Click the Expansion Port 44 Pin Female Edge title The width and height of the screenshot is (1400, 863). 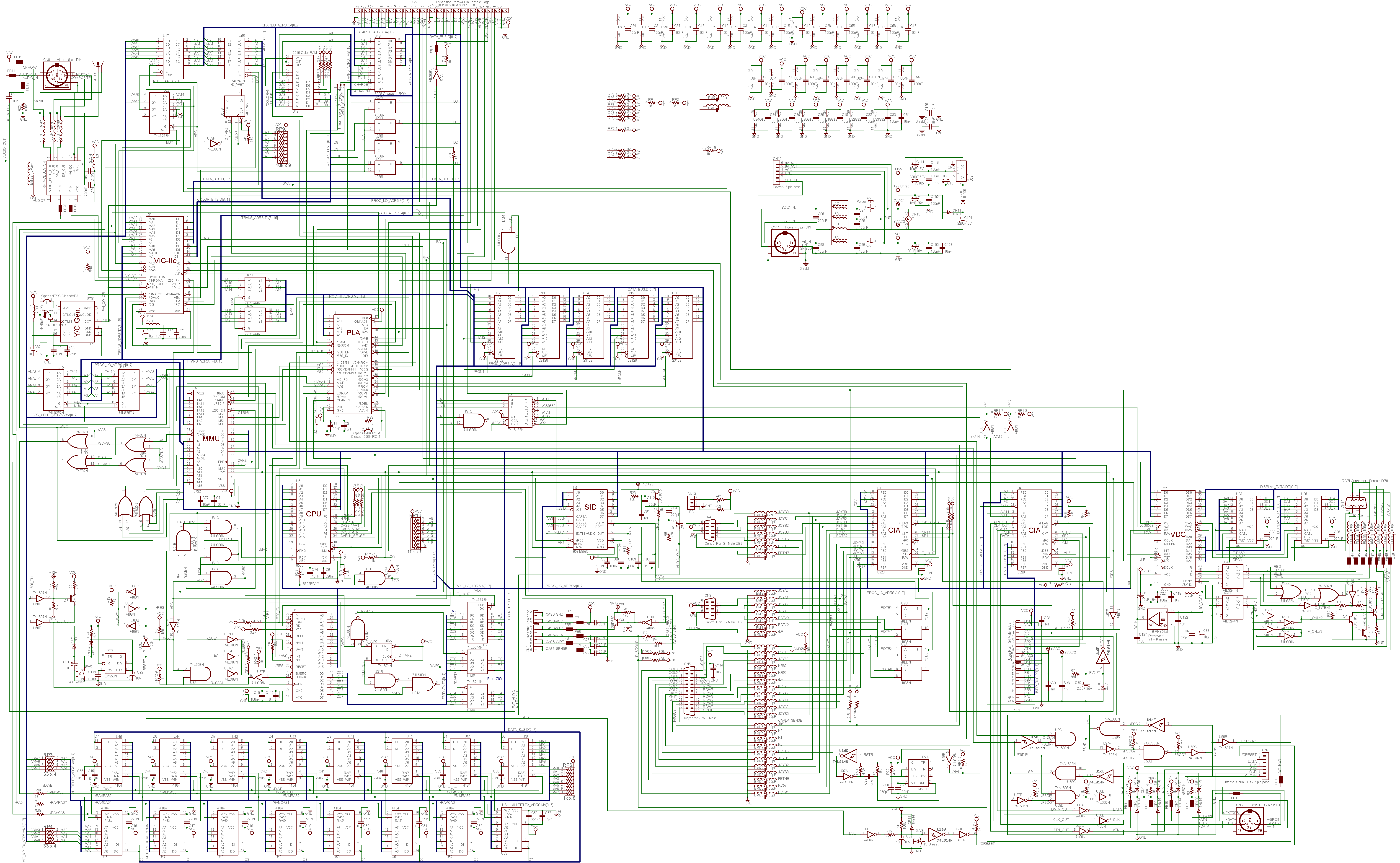pos(463,2)
